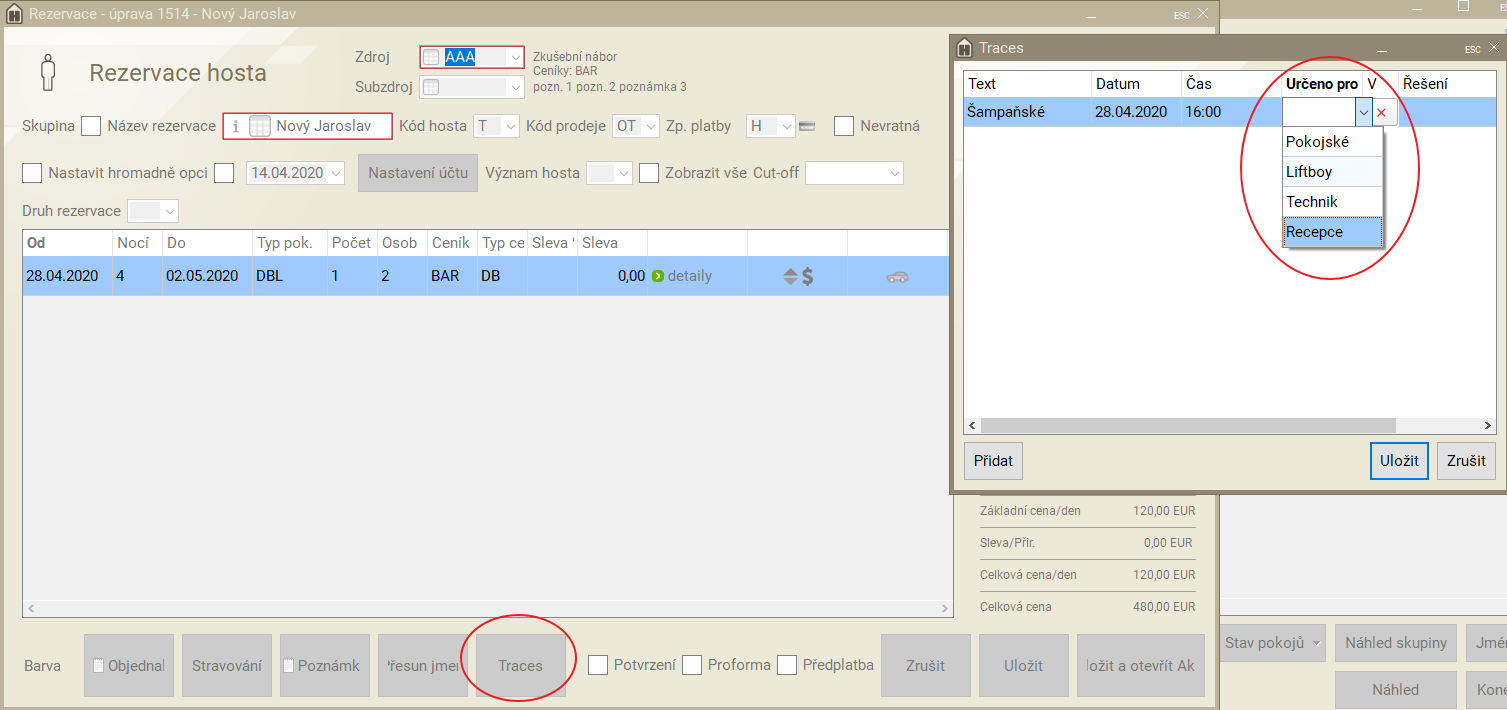Click the Nastavení účtu button

[418, 173]
